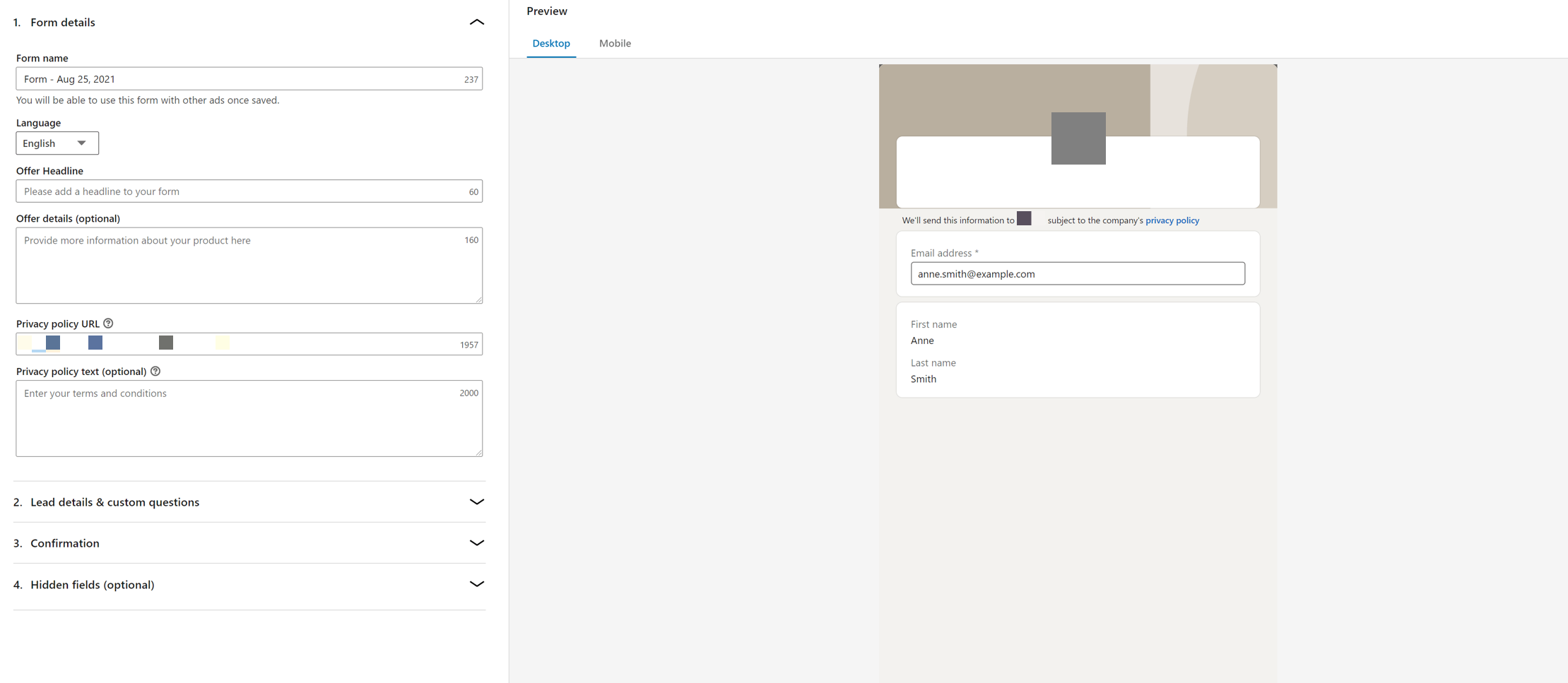The height and width of the screenshot is (683, 1568).
Task: Click the Offer details resize handle
Action: click(x=480, y=300)
